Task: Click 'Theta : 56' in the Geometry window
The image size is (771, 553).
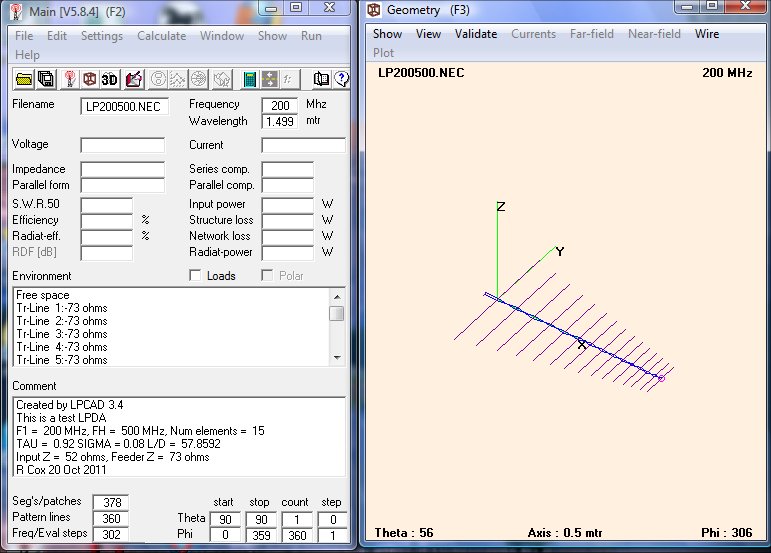Action: [404, 533]
